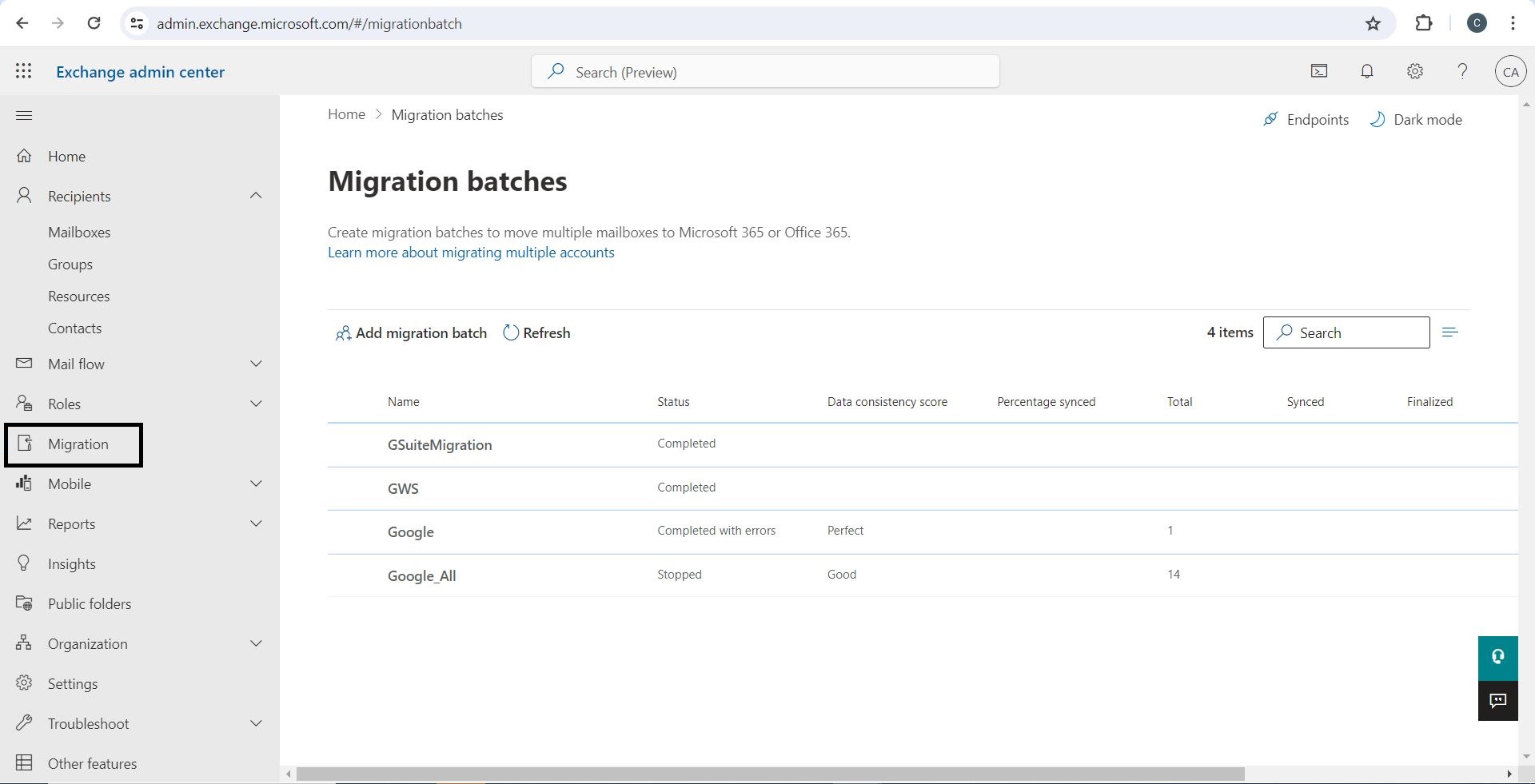
Task: Open Learn more about migrating multiple accounts
Action: 471,253
